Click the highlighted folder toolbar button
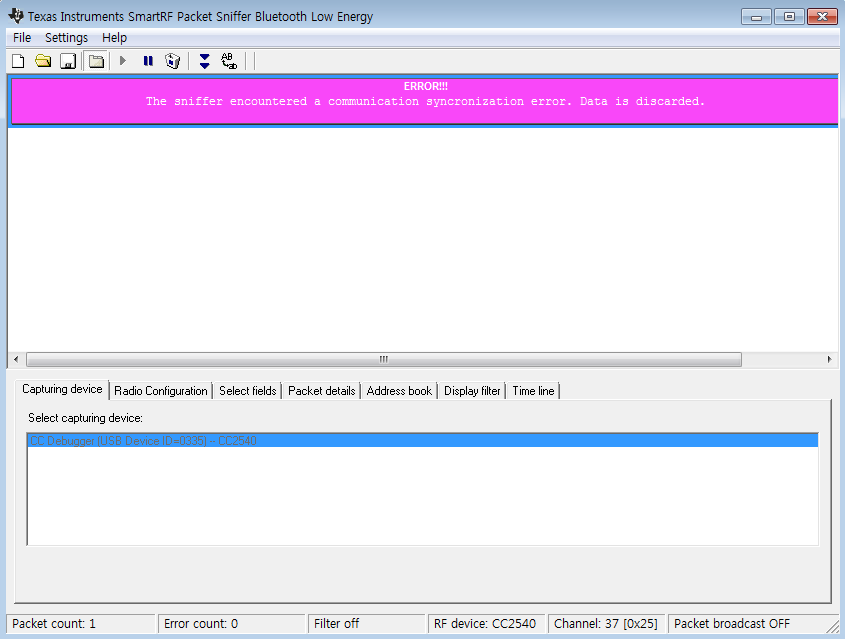Screen dimensions: 845x639 [x=96, y=61]
